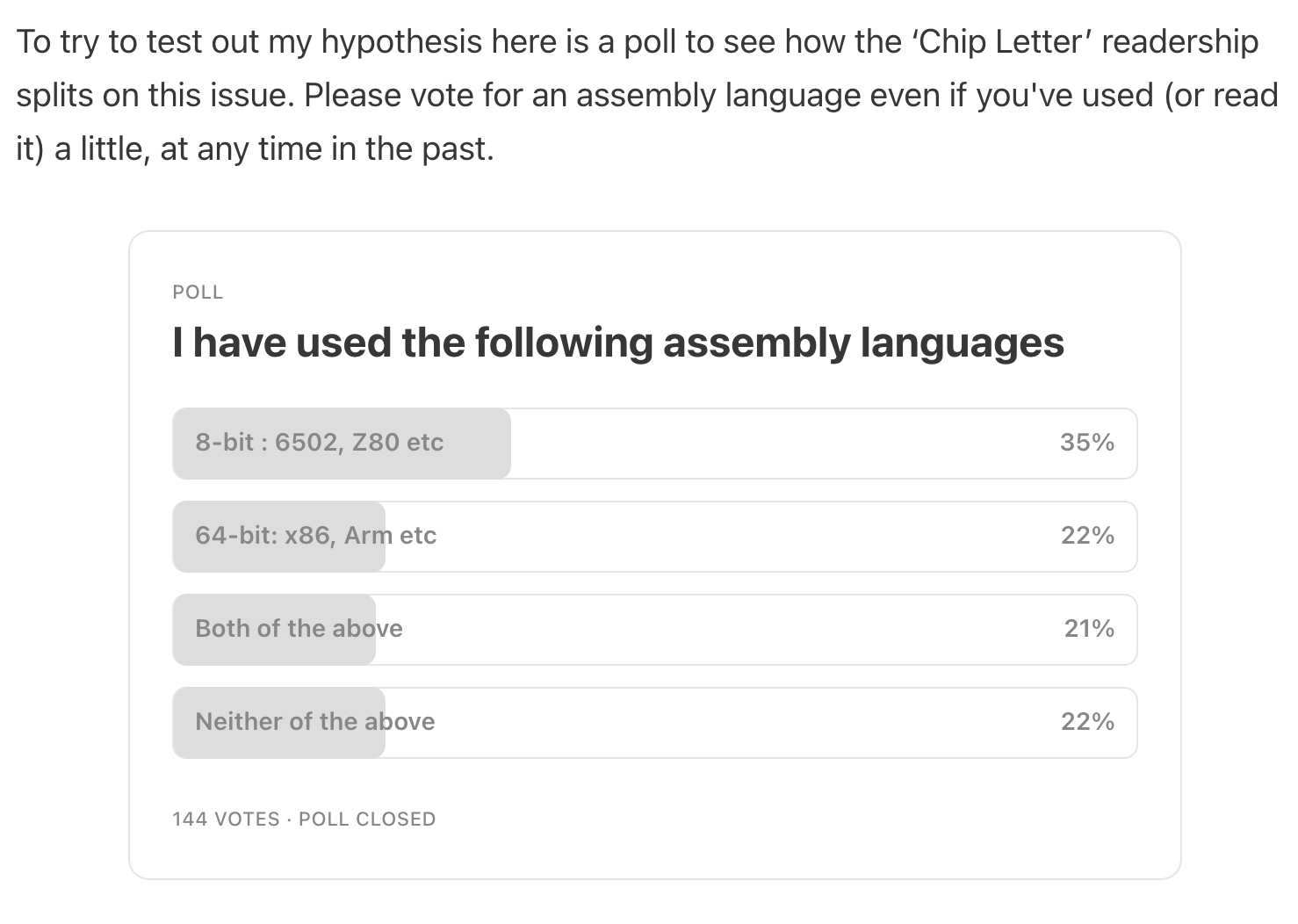The width and height of the screenshot is (1298, 924).
Task: Click the 35% result figure
Action: (x=1087, y=442)
